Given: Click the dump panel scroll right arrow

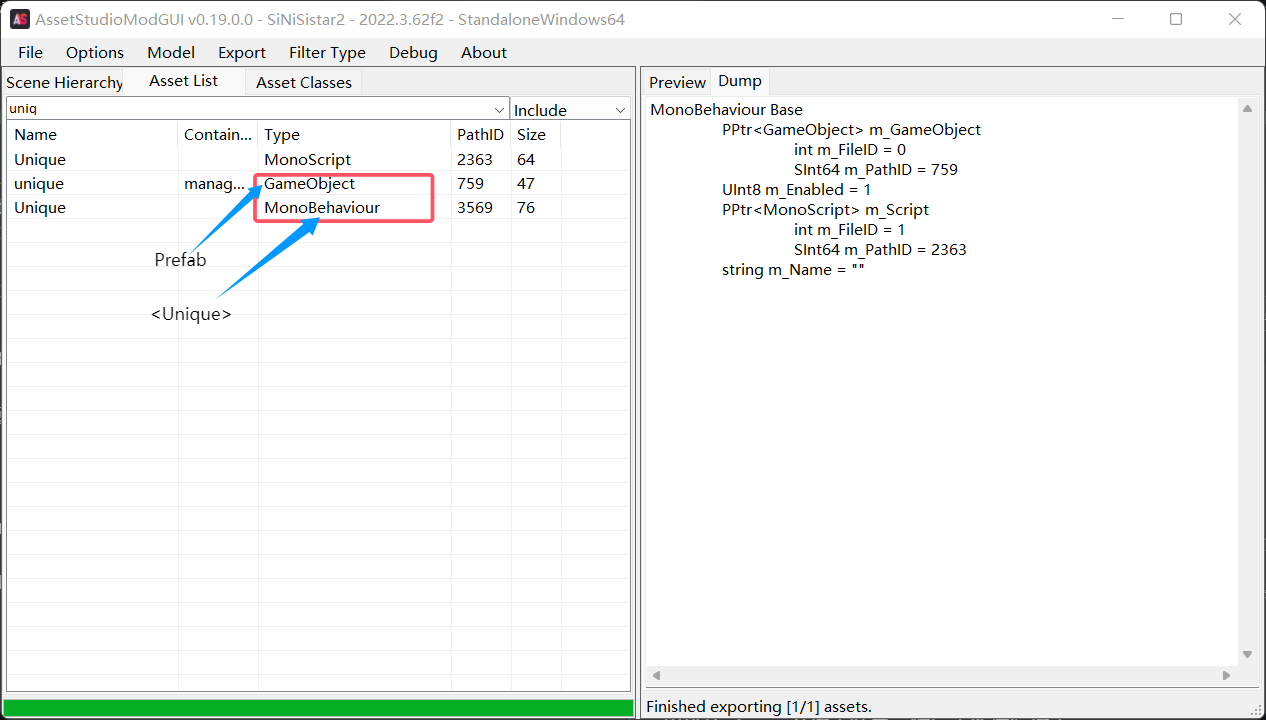Looking at the screenshot, I should [1227, 676].
